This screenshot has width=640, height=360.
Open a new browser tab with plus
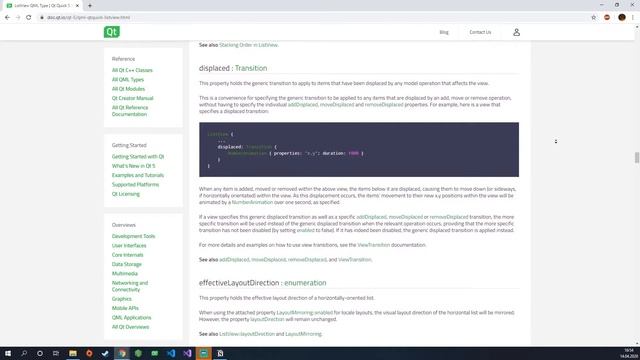[90, 6]
